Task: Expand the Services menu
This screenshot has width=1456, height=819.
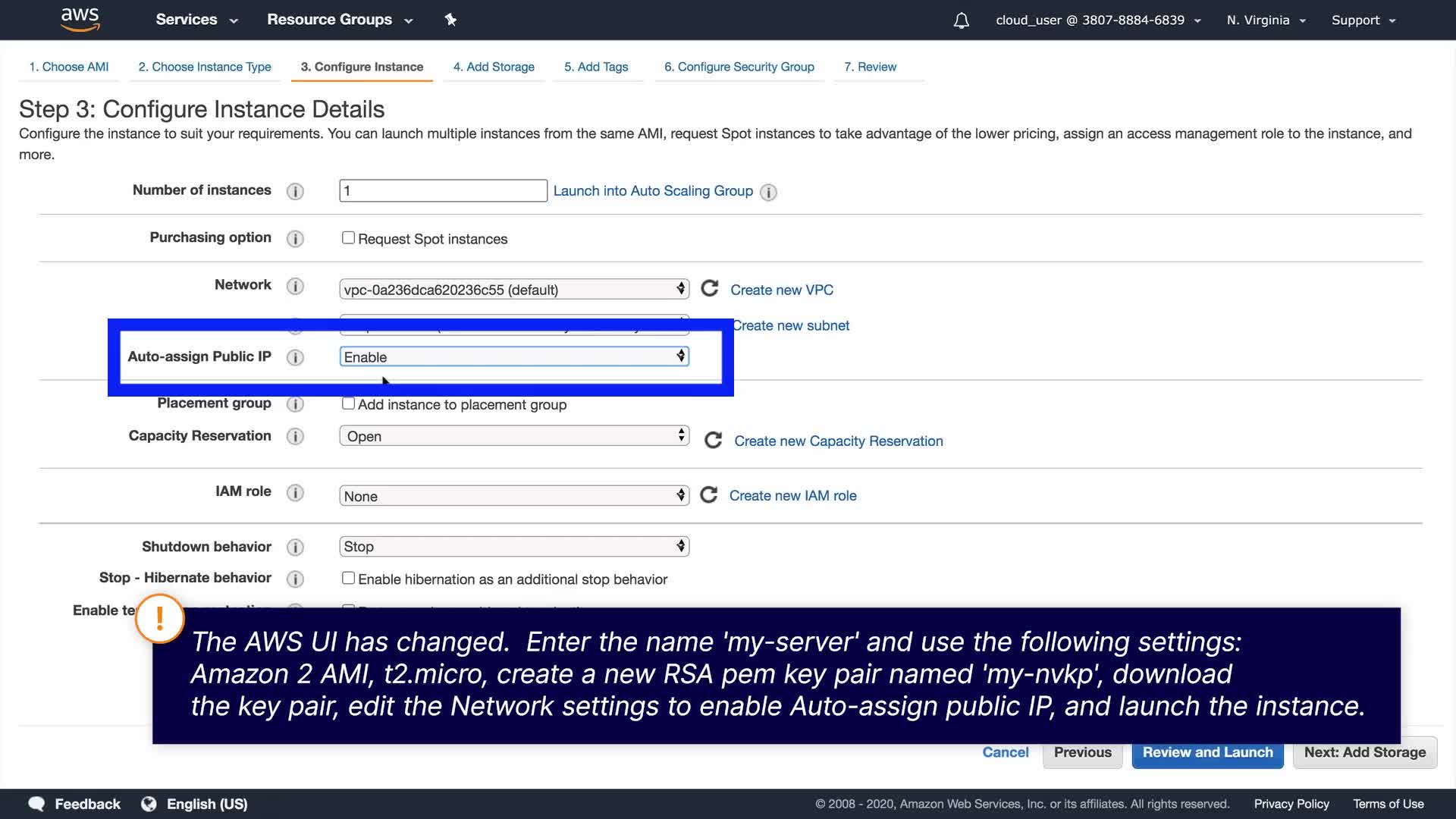Action: coord(196,20)
